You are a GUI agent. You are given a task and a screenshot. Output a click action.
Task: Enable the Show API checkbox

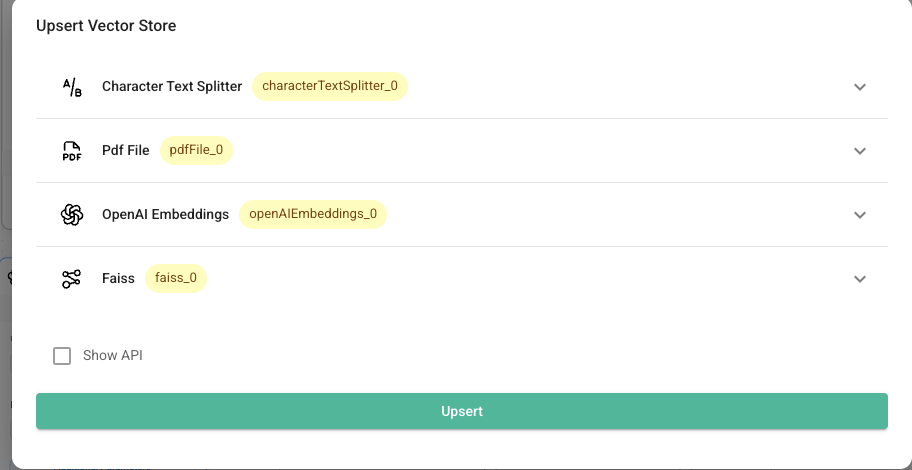(62, 356)
